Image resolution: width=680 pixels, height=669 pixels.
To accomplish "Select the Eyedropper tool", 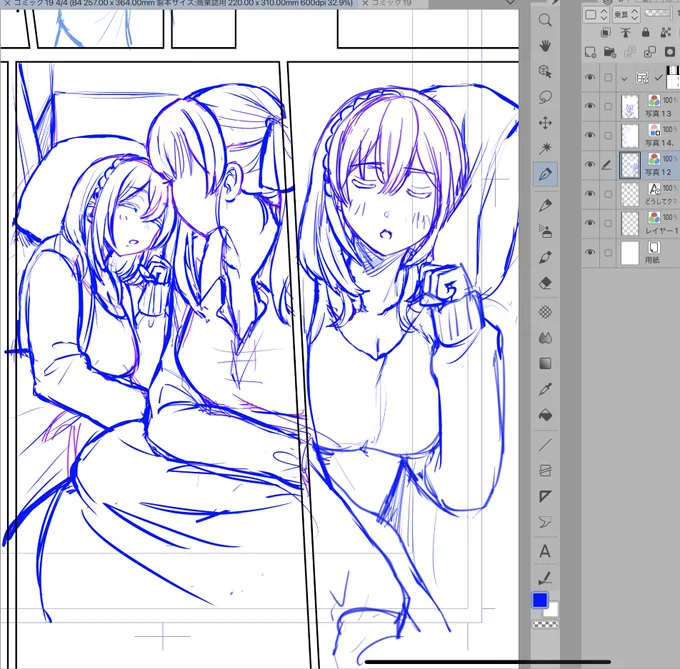I will [x=545, y=389].
